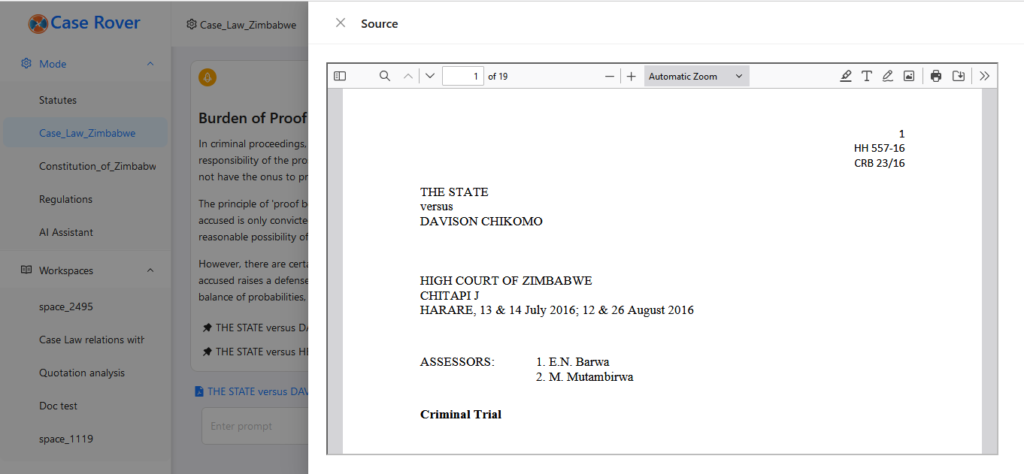The height and width of the screenshot is (474, 1024).
Task: Select the add text annotation tool
Action: click(x=867, y=76)
